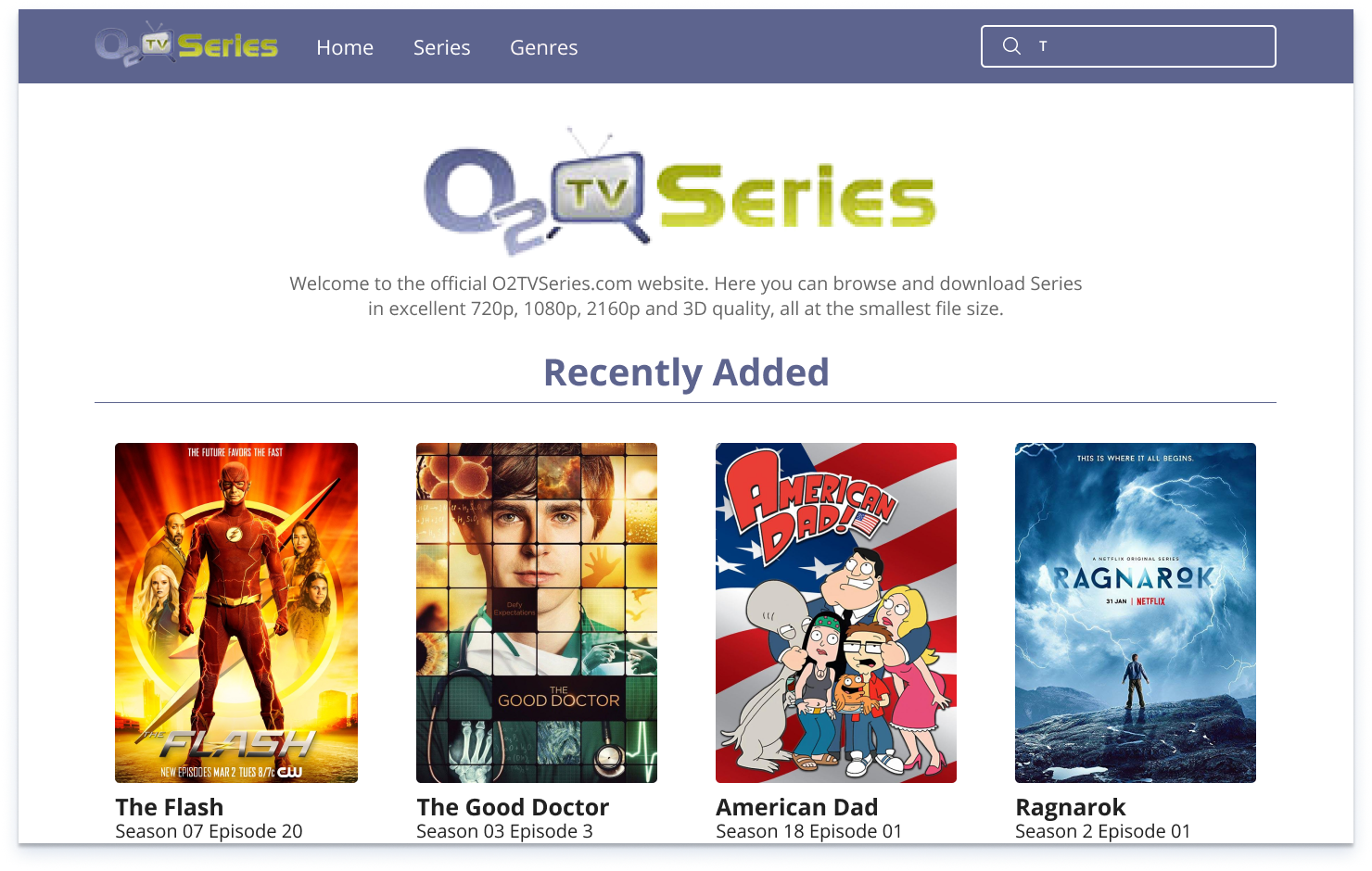Select Season 18 Episode 01 text
The width and height of the screenshot is (1372, 871).
pyautogui.click(x=808, y=831)
